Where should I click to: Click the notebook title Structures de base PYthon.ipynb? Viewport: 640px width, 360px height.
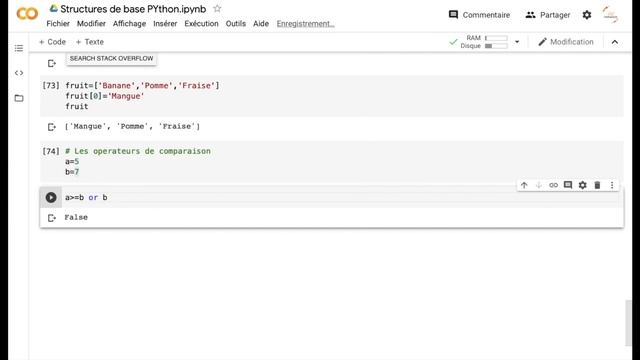[x=133, y=9]
